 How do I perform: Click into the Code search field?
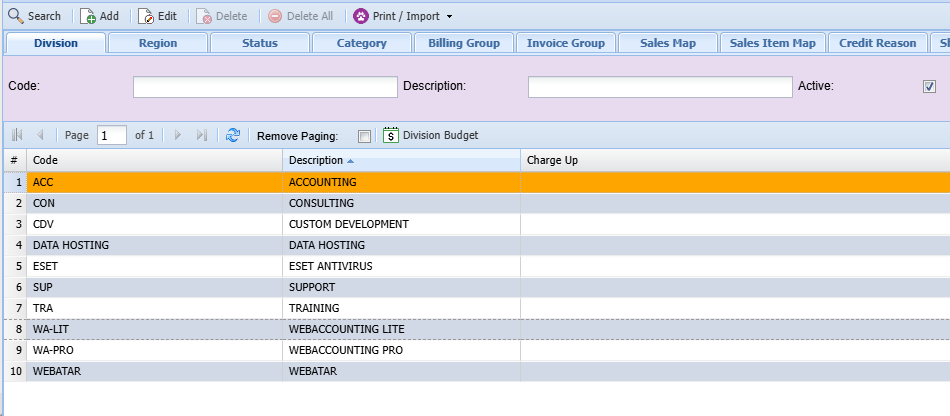pyautogui.click(x=265, y=87)
